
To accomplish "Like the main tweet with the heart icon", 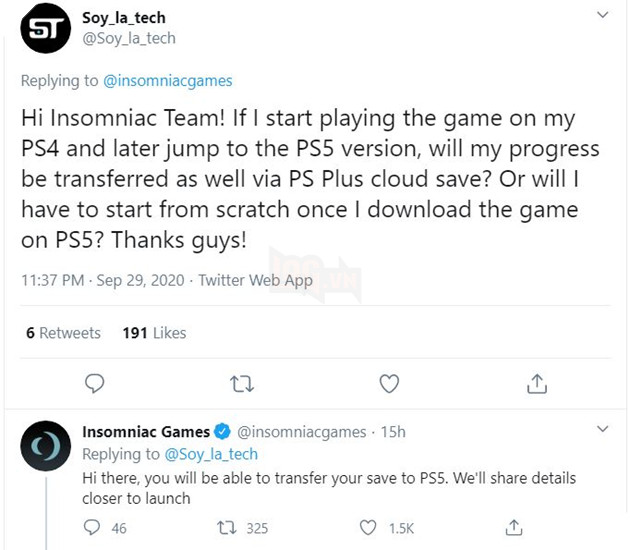I will pos(389,383).
